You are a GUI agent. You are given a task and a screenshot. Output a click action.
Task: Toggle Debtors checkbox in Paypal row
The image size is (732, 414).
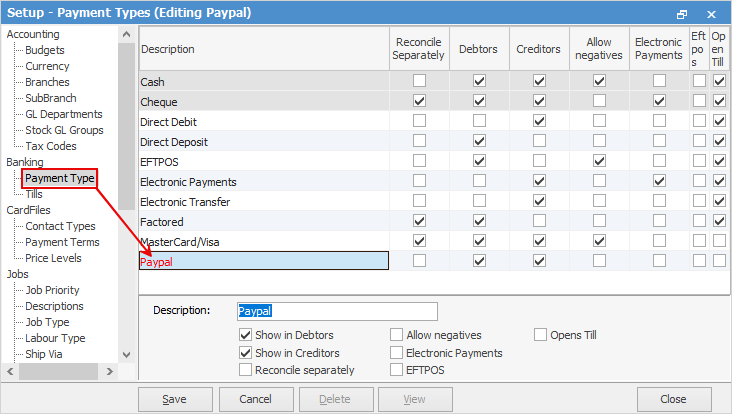[479, 261]
